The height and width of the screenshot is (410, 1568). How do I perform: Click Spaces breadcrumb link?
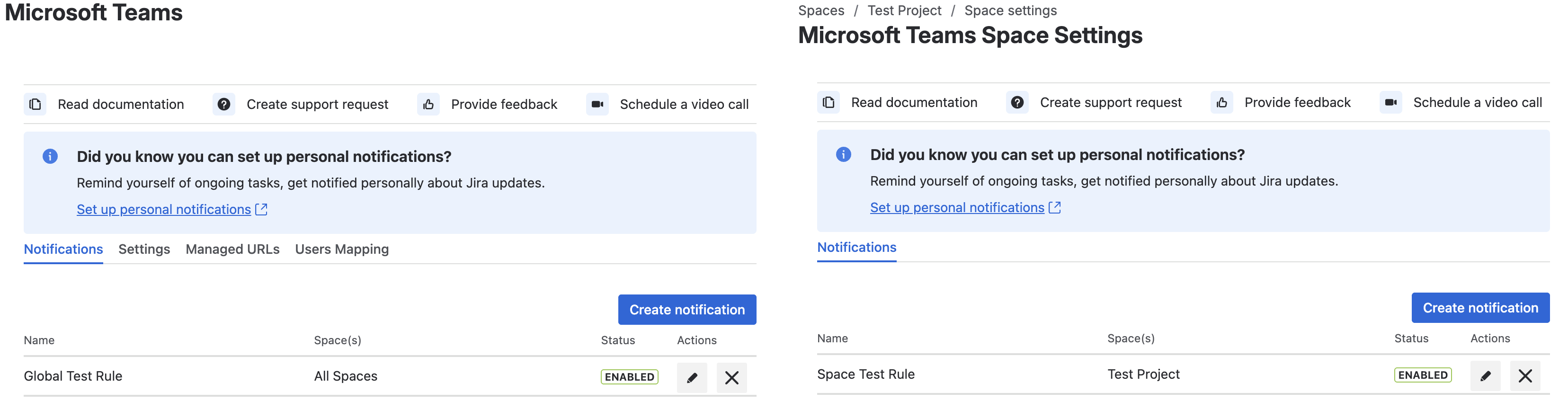coord(821,10)
